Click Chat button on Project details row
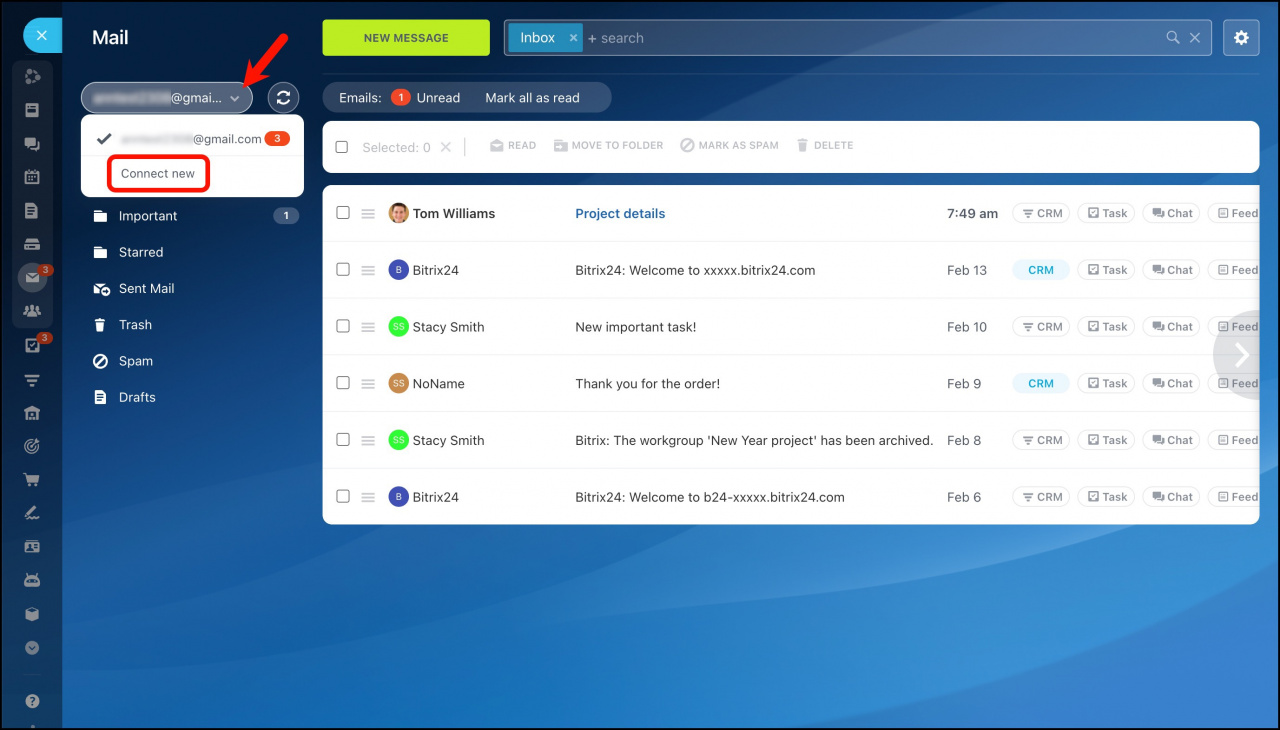 (1171, 213)
